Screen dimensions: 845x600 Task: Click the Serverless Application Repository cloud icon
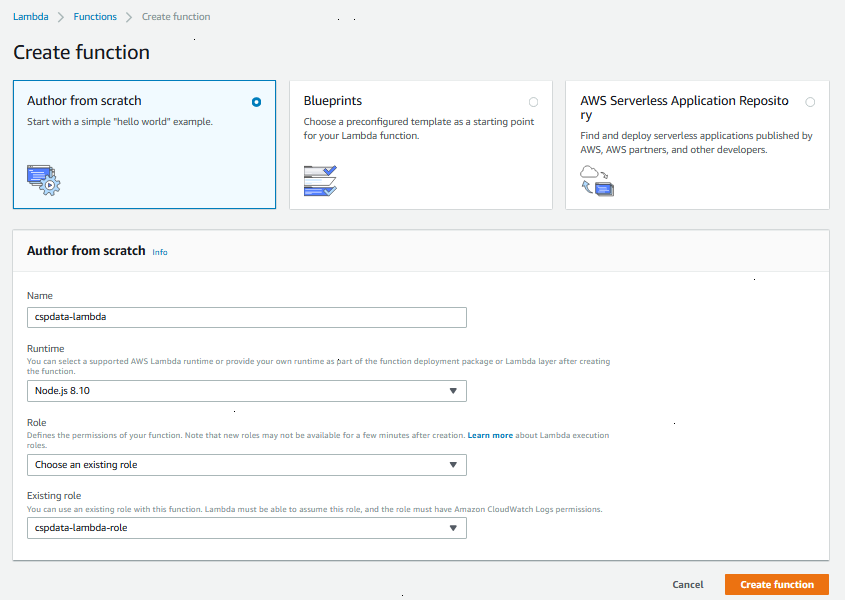597,181
